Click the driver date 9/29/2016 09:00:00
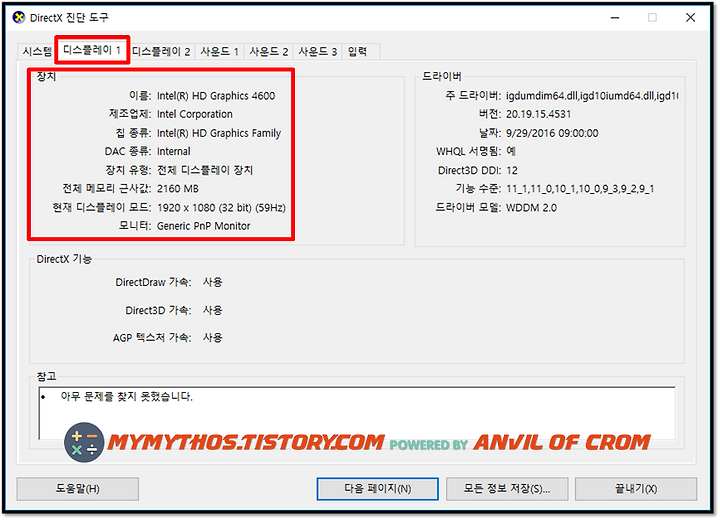The height and width of the screenshot is (520, 720). 552,133
